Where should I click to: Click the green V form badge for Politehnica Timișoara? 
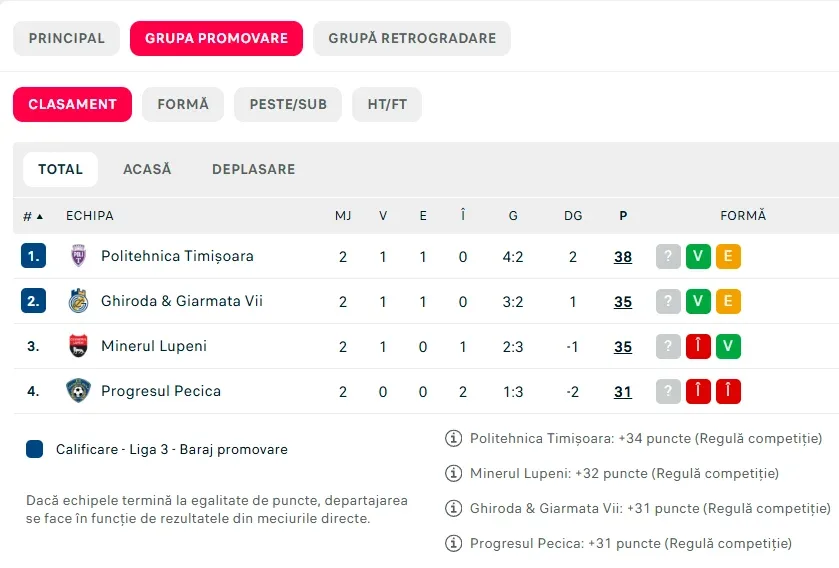[698, 256]
